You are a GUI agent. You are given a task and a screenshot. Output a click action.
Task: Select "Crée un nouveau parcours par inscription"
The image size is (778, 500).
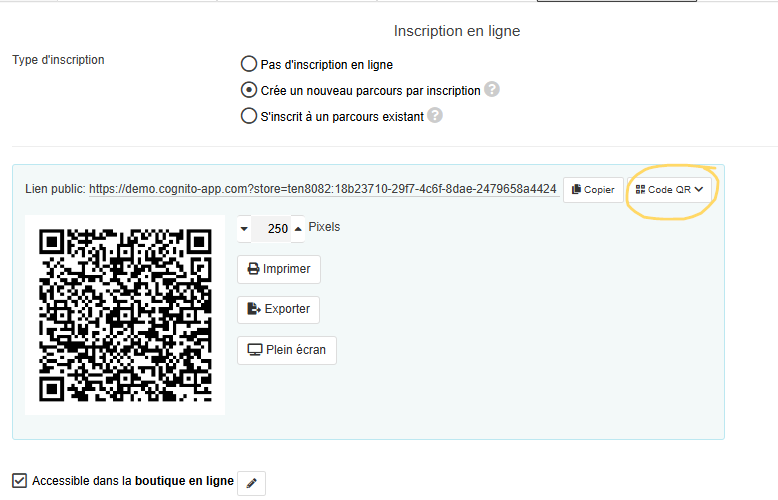(249, 90)
